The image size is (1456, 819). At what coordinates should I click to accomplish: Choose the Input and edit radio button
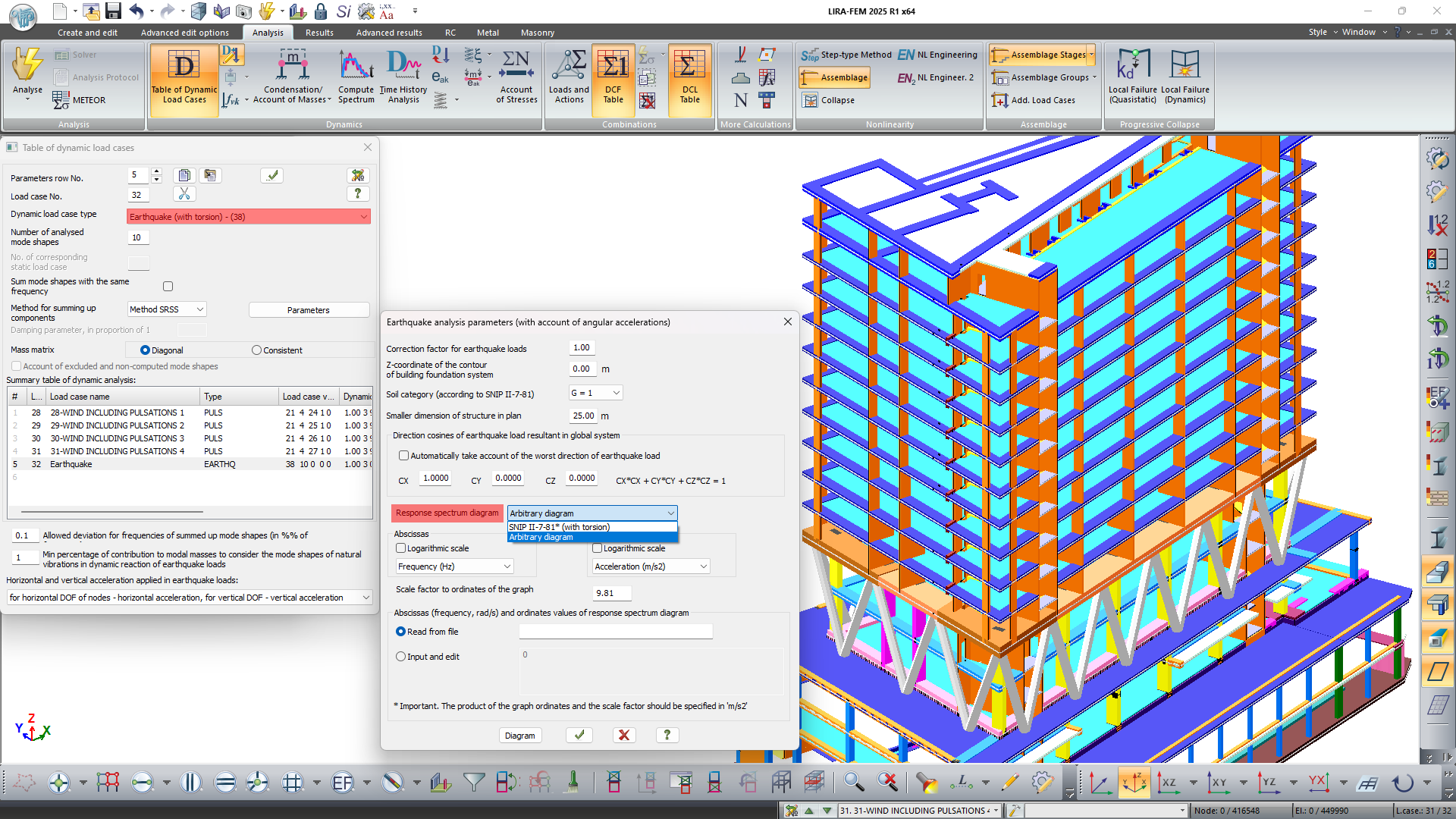click(401, 657)
